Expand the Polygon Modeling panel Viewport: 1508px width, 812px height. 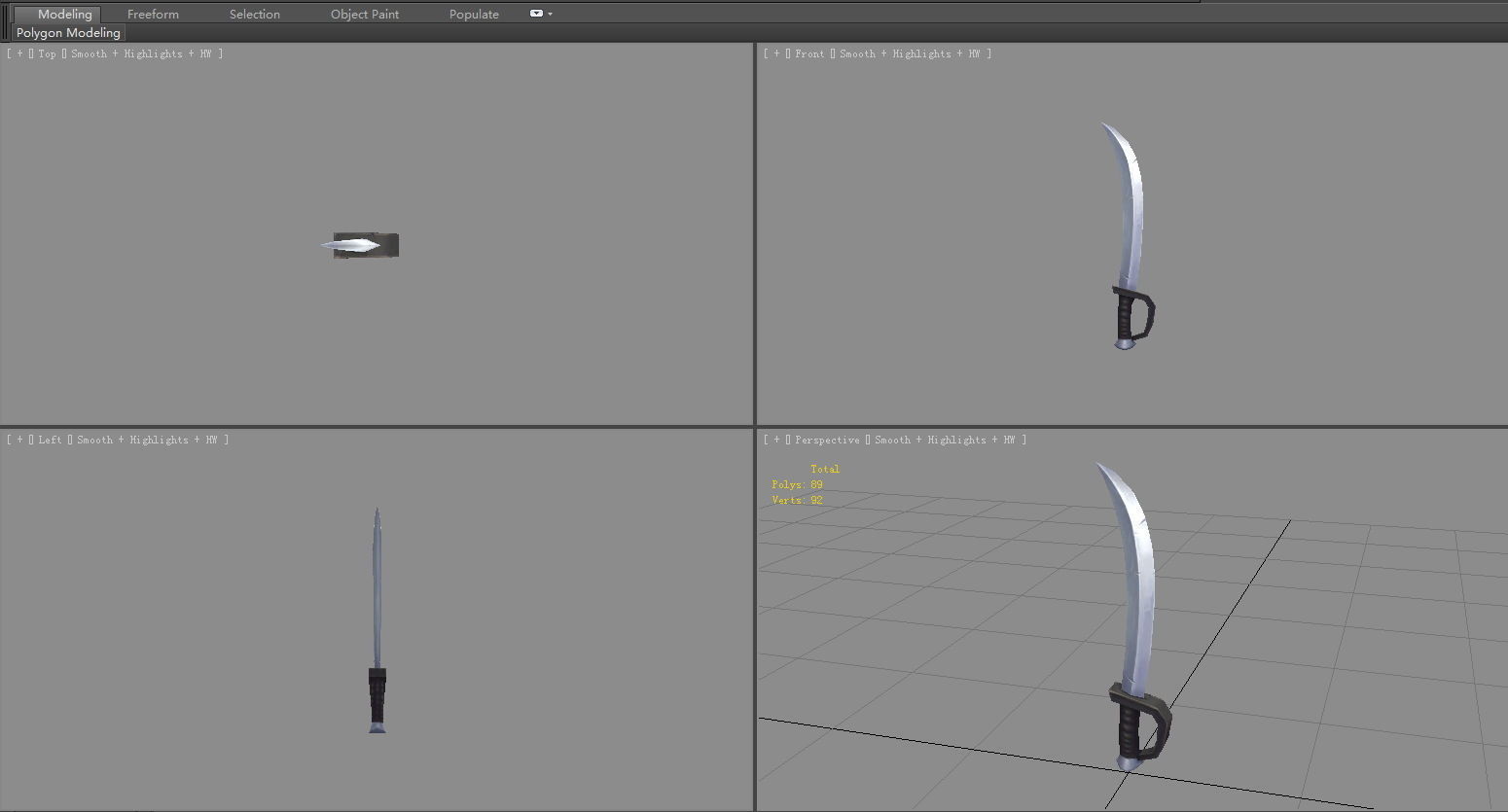[68, 32]
